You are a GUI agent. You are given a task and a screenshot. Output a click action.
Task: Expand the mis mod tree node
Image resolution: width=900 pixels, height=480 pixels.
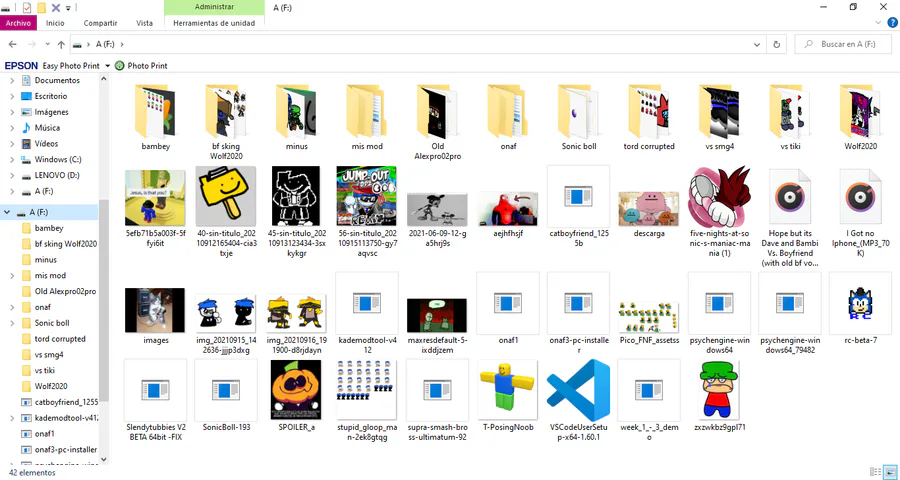[12, 276]
